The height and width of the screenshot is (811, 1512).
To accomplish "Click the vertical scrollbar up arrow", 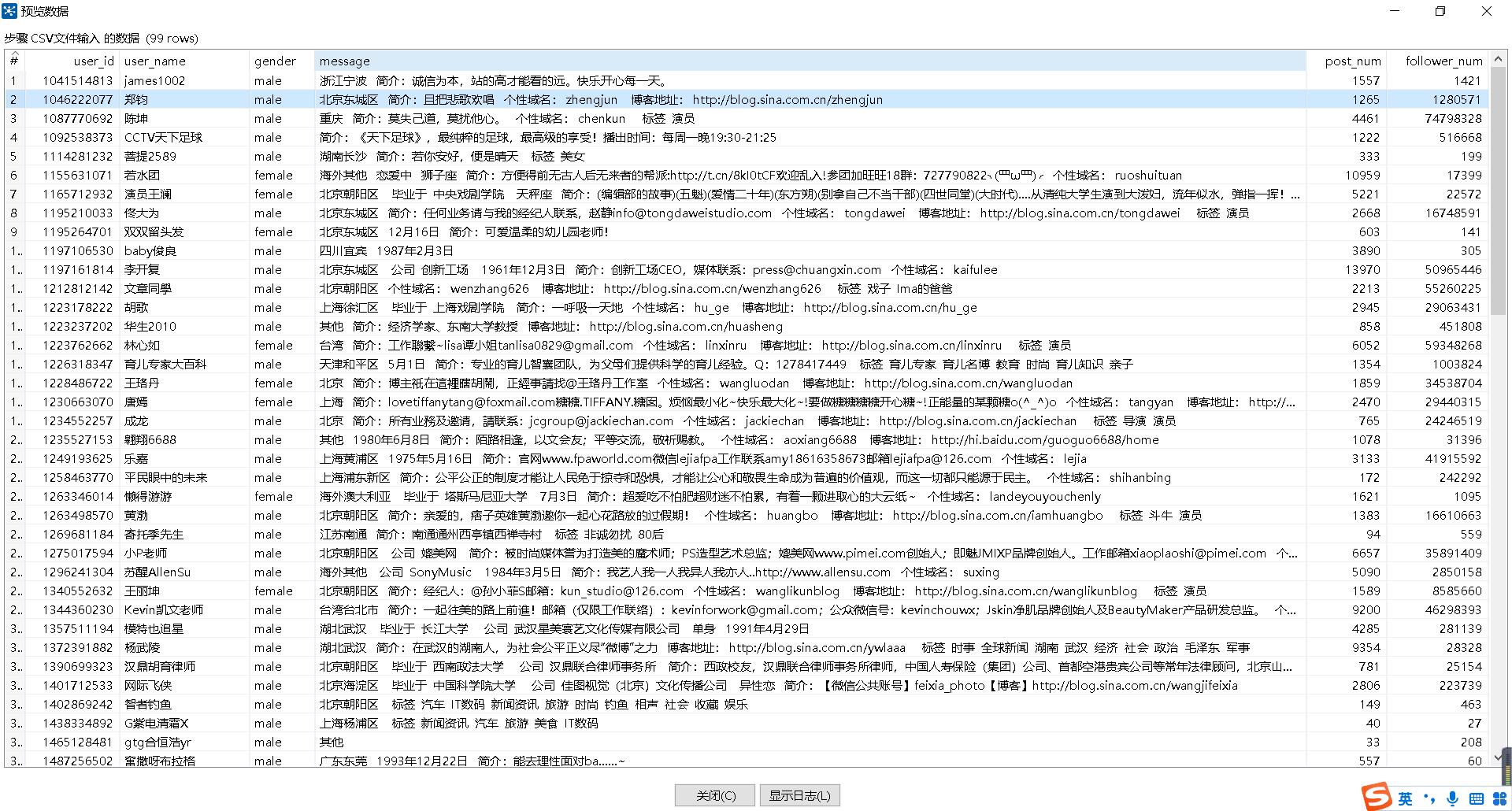I will pos(1499,58).
